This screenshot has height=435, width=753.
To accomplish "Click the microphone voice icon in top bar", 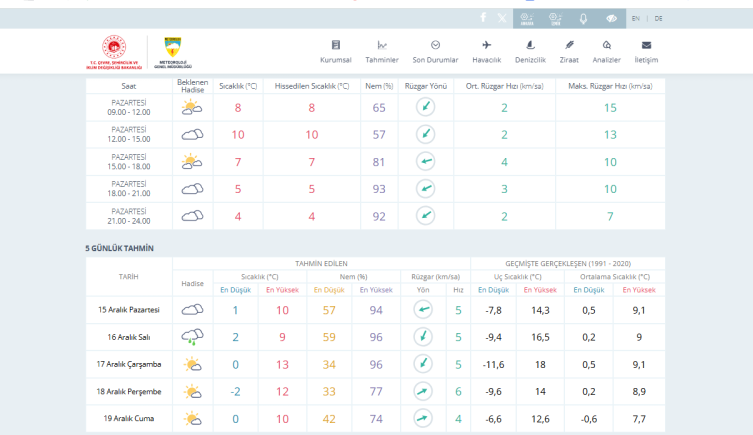I will 583,18.
